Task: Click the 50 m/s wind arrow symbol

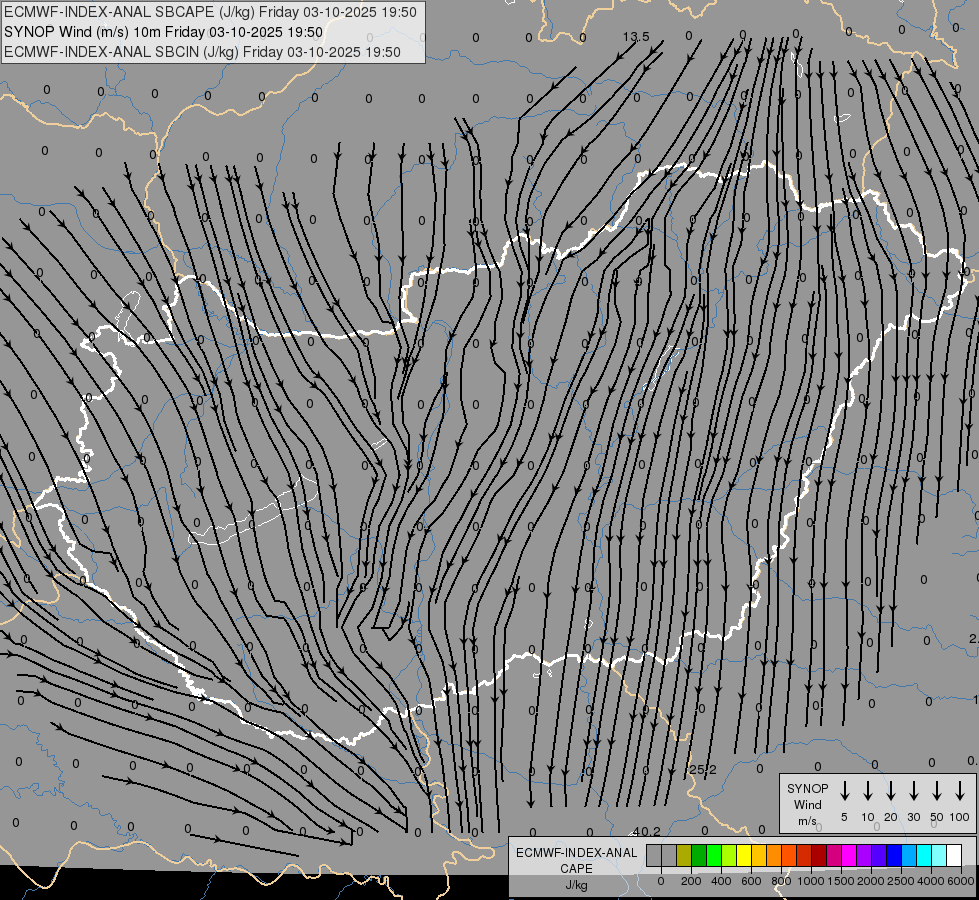Action: tap(937, 791)
